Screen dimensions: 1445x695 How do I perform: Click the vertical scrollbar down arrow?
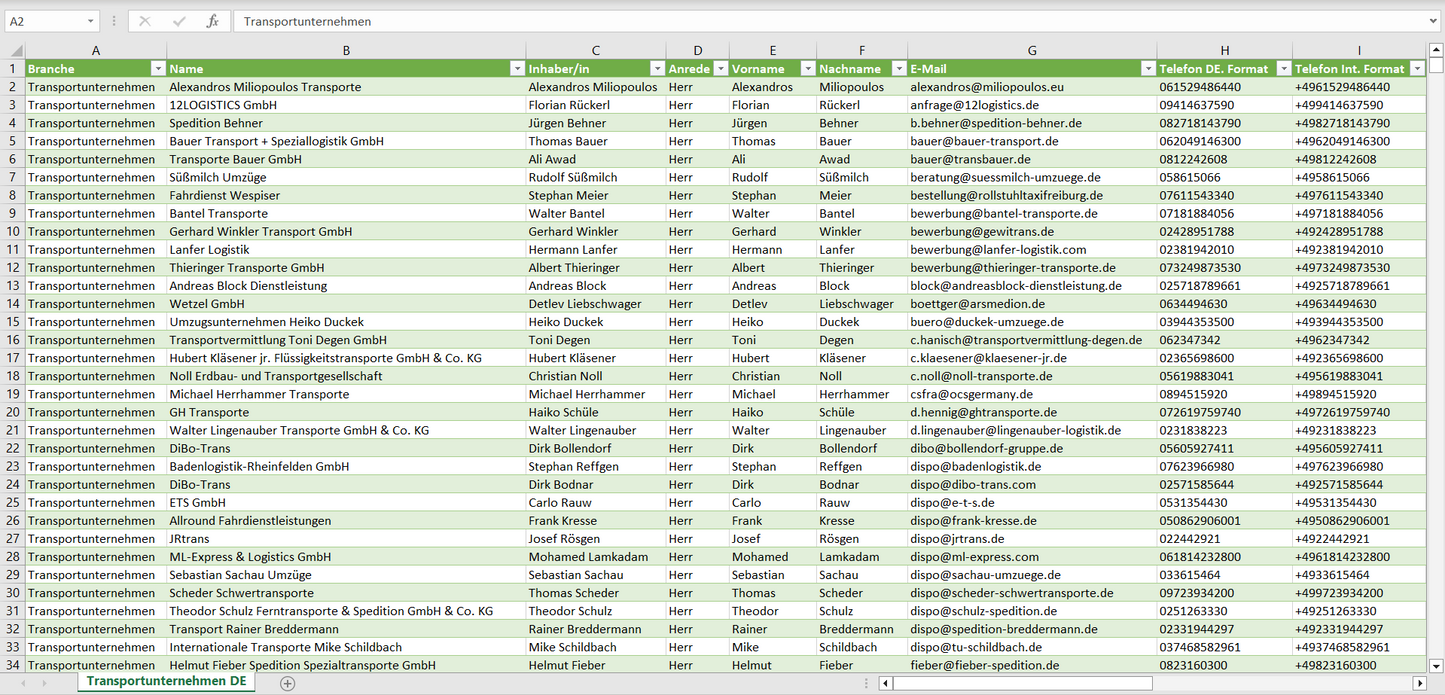[x=1436, y=665]
